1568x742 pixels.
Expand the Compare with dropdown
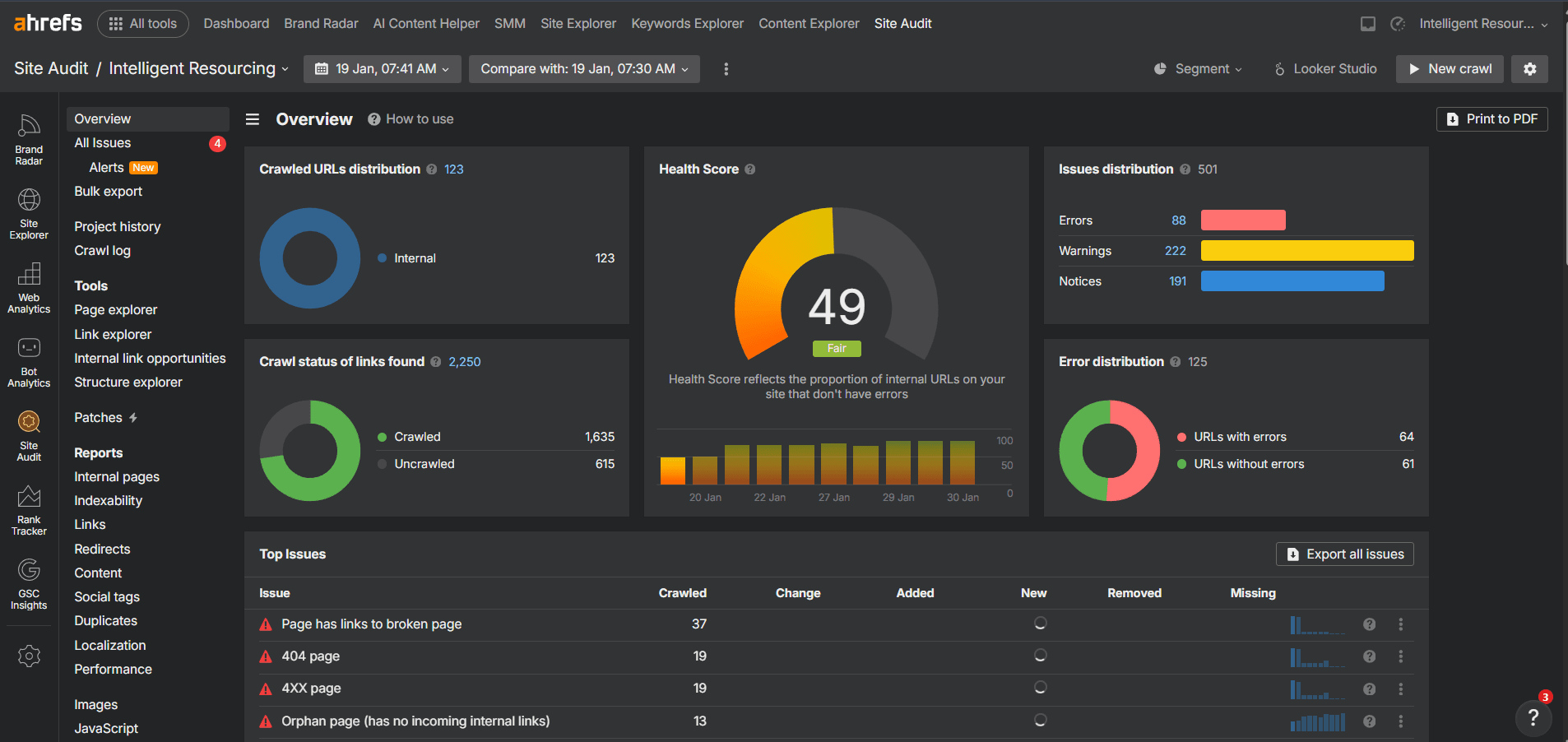click(583, 69)
